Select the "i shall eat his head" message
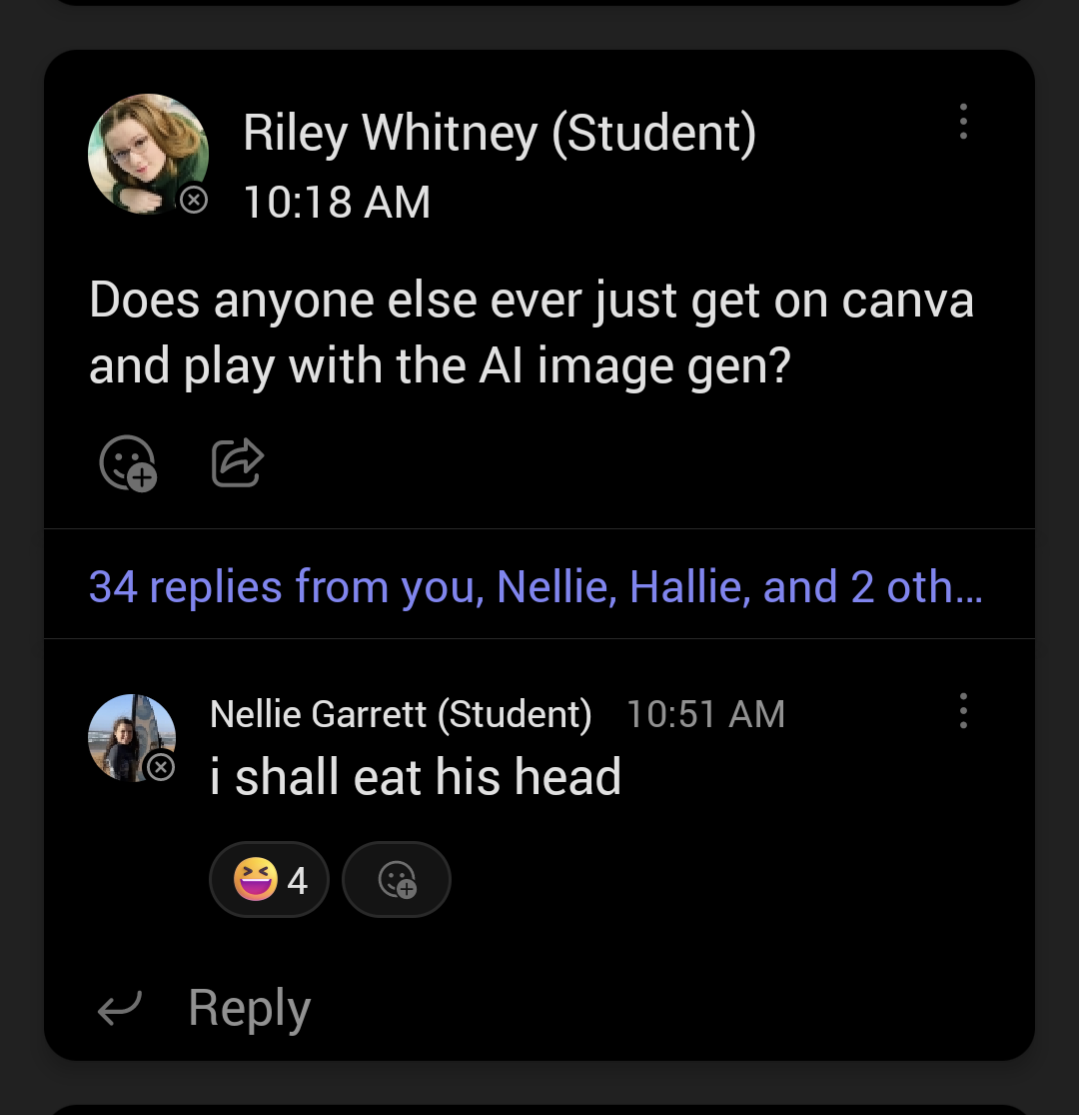 [415, 777]
